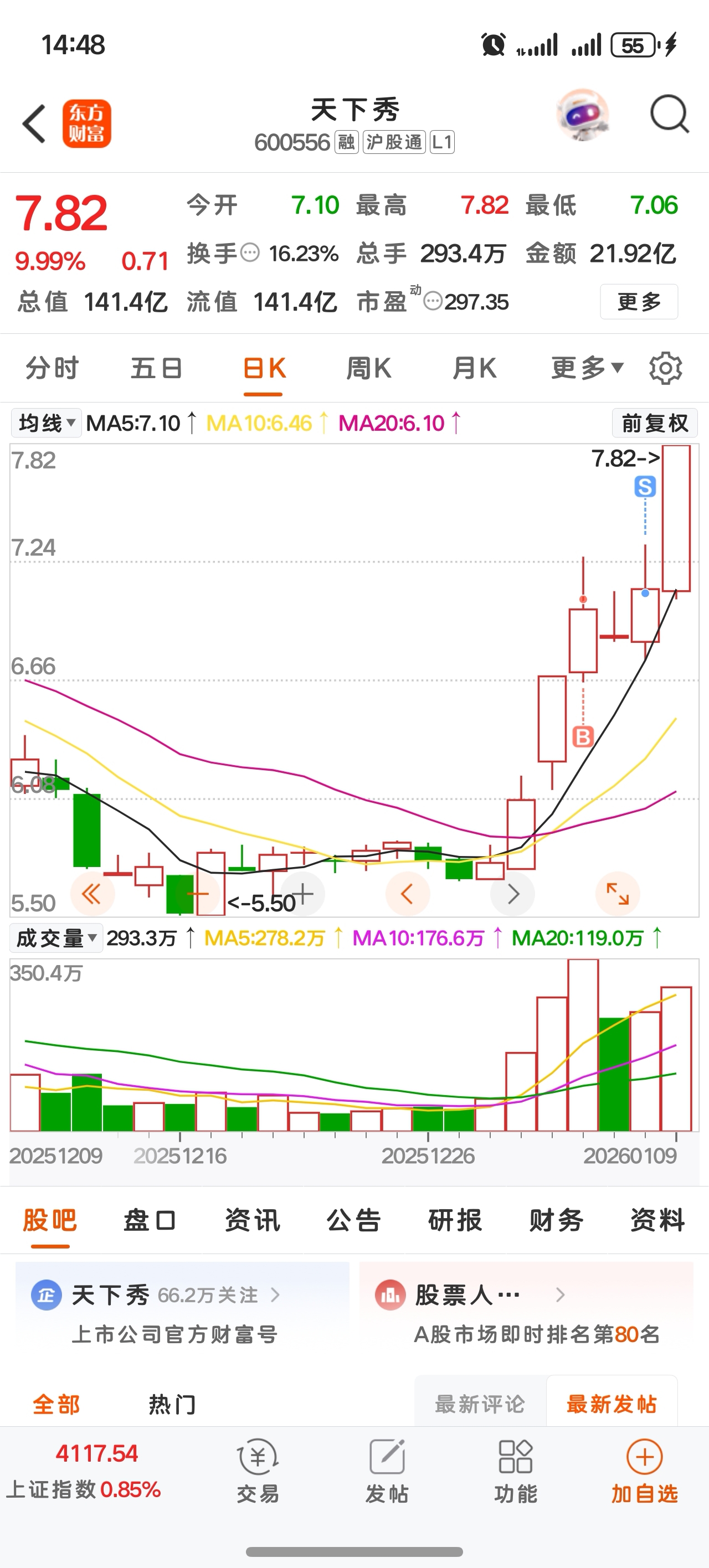This screenshot has width=709, height=1568.
Task: Tap the blue S sell marker
Action: 645,487
